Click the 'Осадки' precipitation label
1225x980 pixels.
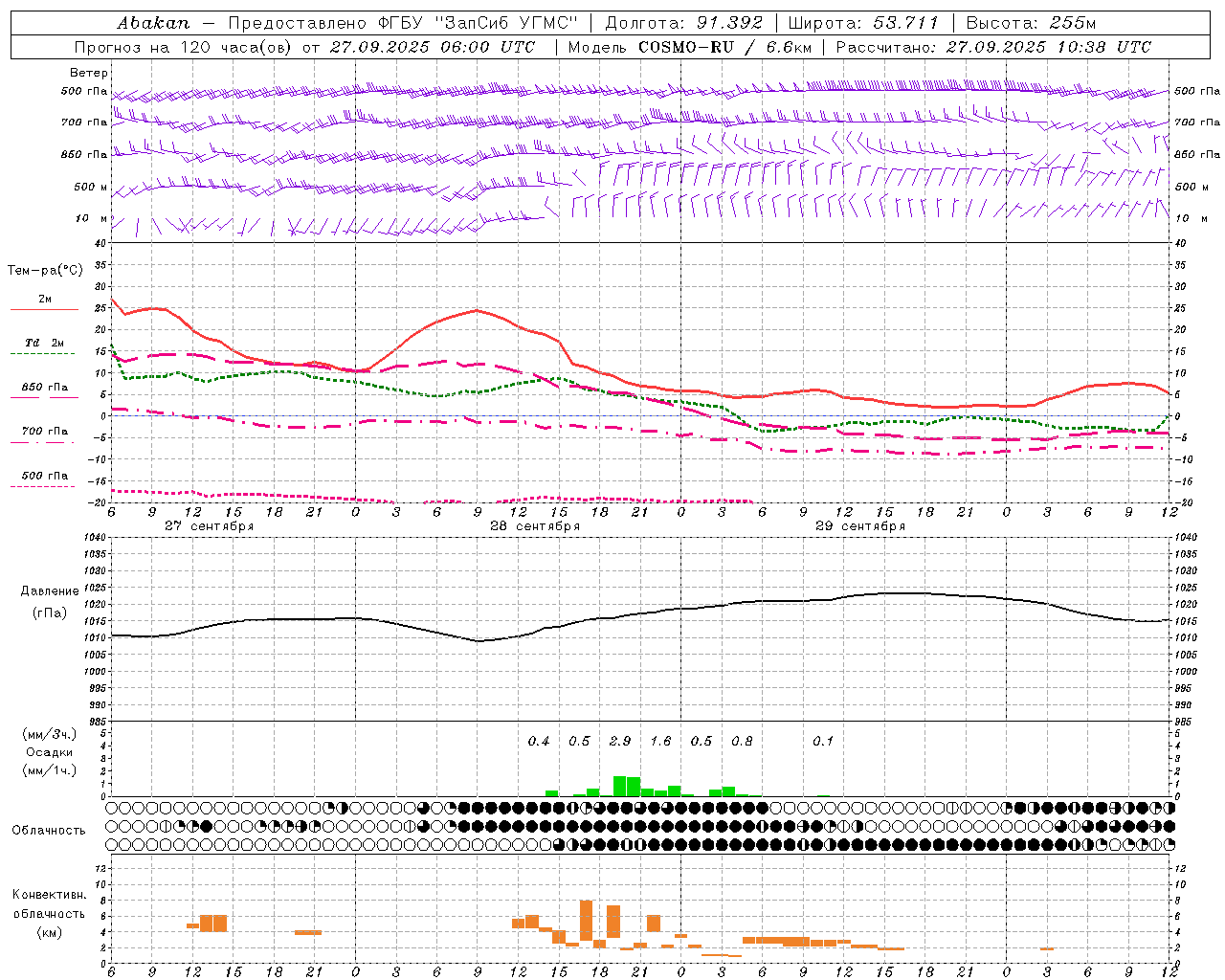coord(48,752)
